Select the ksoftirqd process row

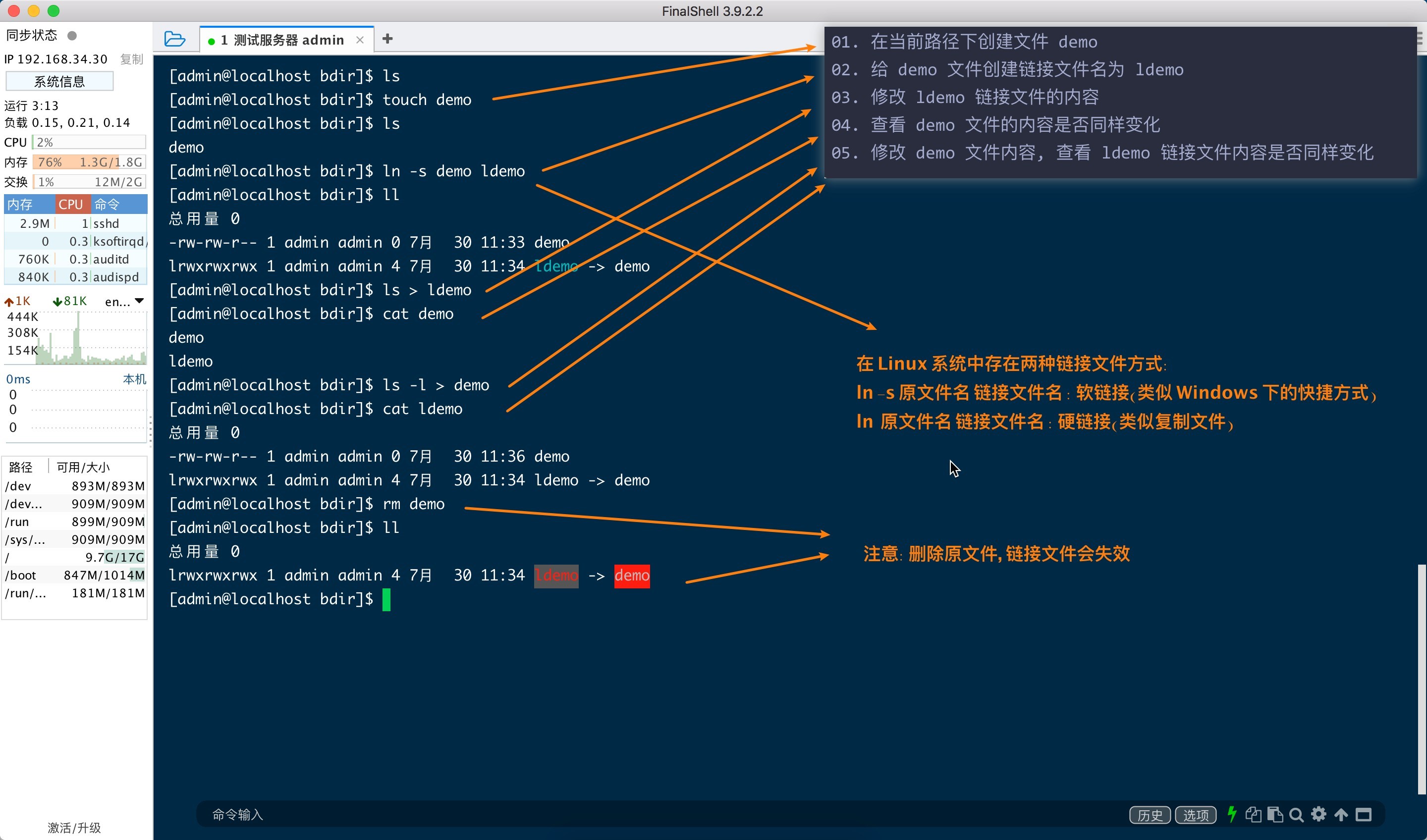point(75,241)
